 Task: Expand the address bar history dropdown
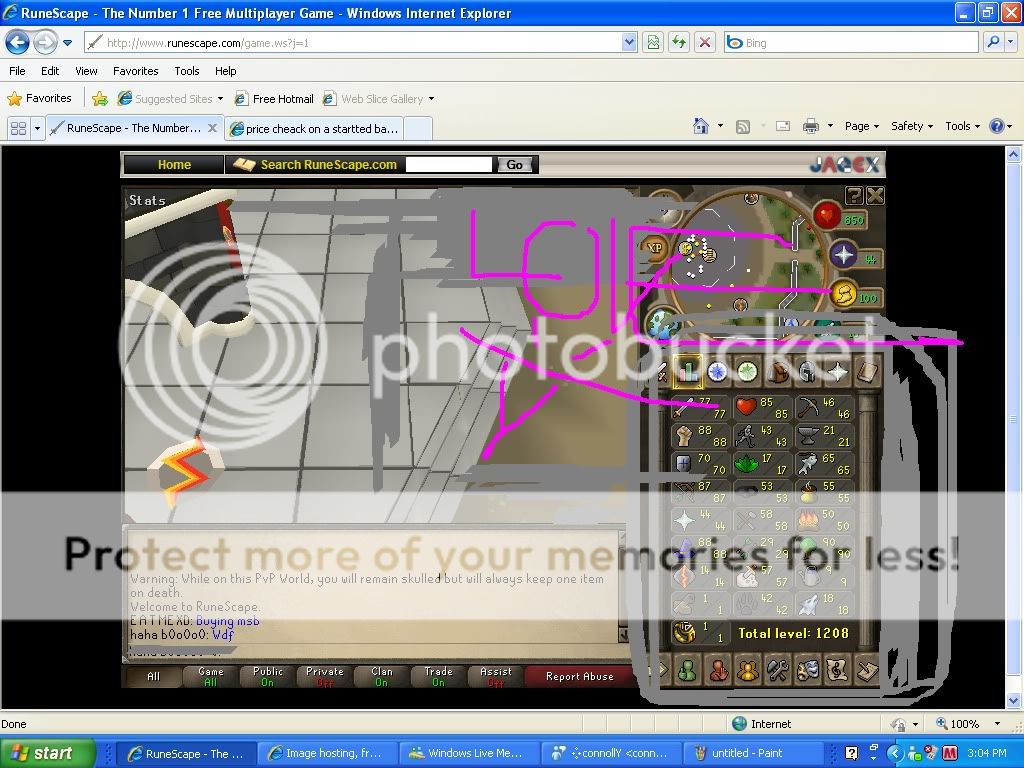pyautogui.click(x=629, y=43)
